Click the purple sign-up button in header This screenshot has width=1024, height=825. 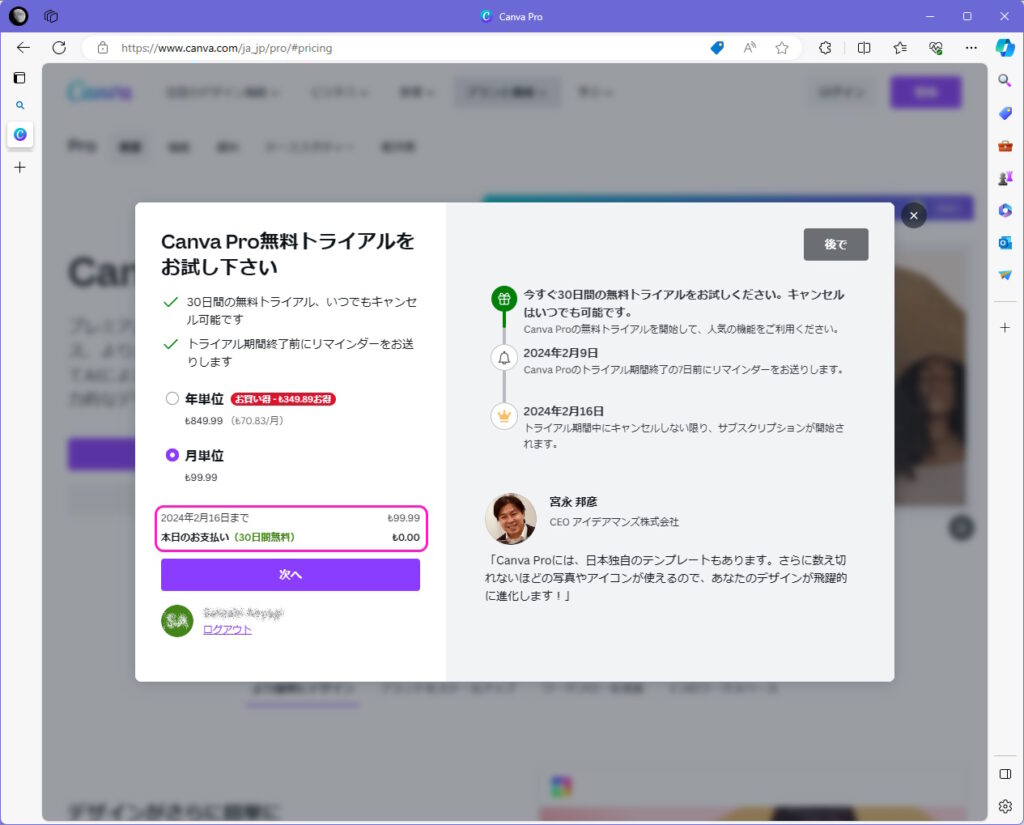point(926,92)
